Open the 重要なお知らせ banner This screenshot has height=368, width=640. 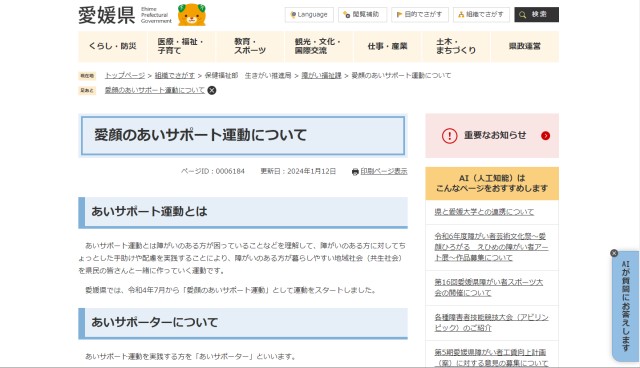tap(492, 135)
